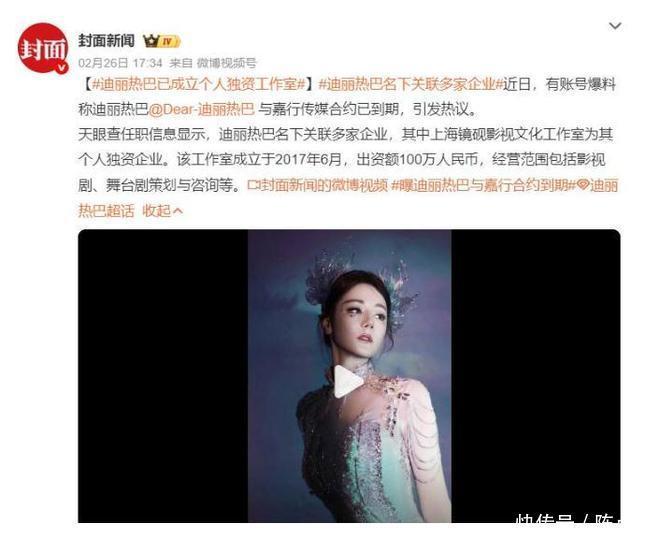Click the post timestamp 02月26日 17:34
Image resolution: width=660 pixels, height=538 pixels.
pos(120,63)
